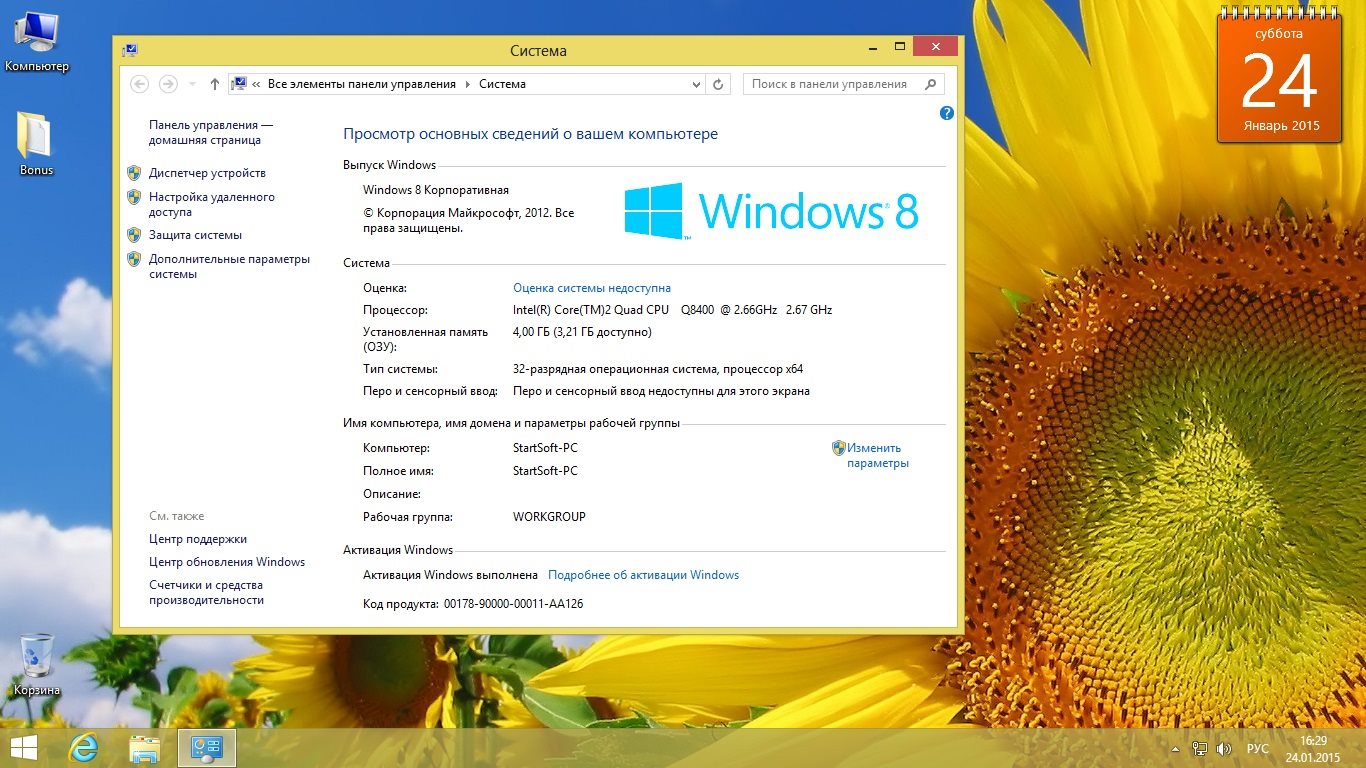Open the Компьютер desktop icon

[37, 42]
